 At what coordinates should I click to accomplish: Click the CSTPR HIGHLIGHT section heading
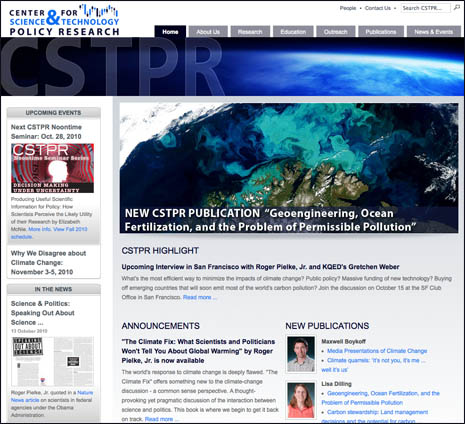point(160,250)
